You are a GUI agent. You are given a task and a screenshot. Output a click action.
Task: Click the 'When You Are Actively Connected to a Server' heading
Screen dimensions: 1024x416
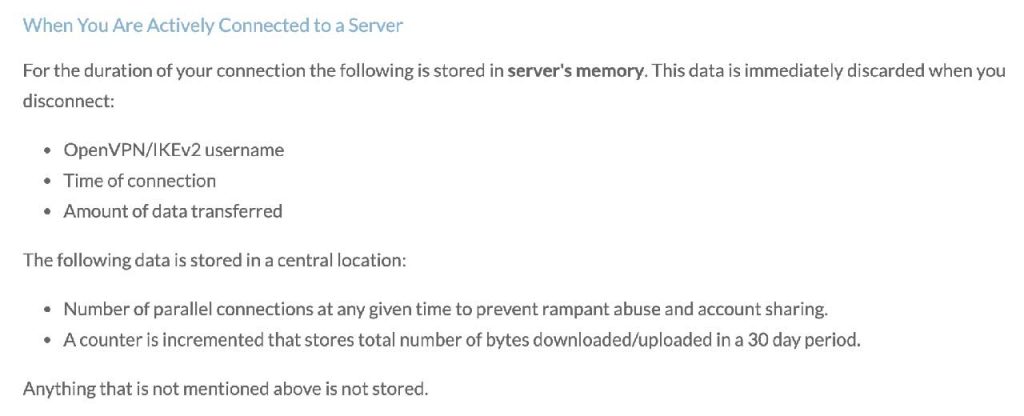[213, 26]
